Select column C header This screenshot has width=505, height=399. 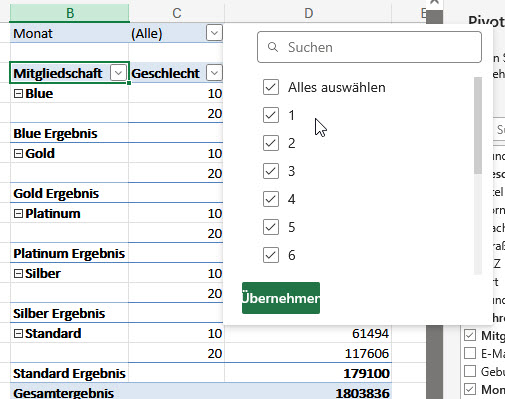177,13
